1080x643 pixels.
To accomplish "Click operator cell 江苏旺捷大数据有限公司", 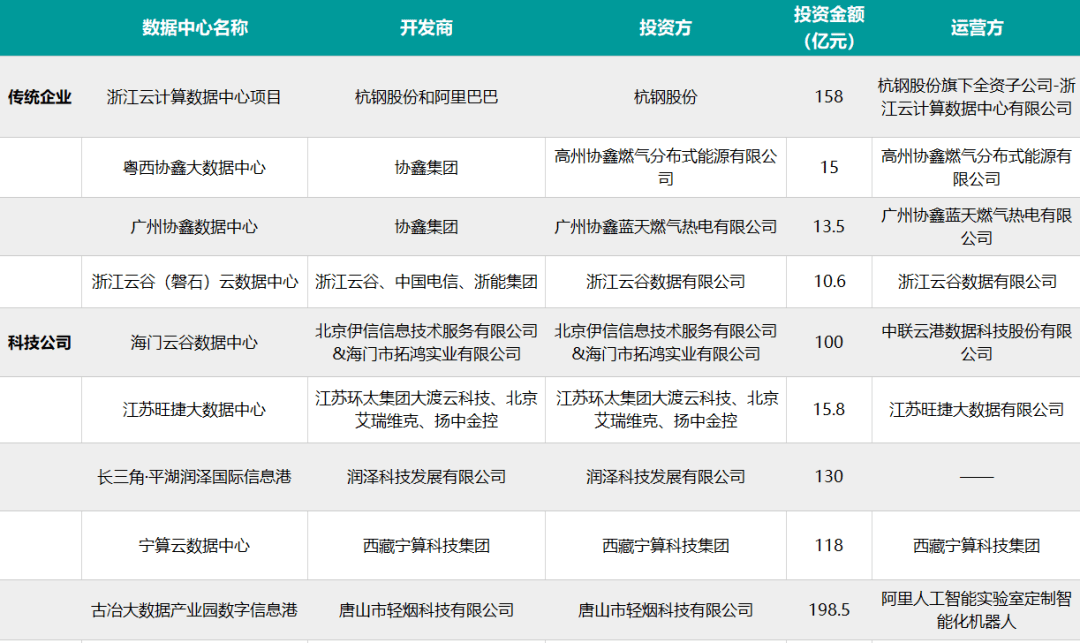I will pos(977,410).
